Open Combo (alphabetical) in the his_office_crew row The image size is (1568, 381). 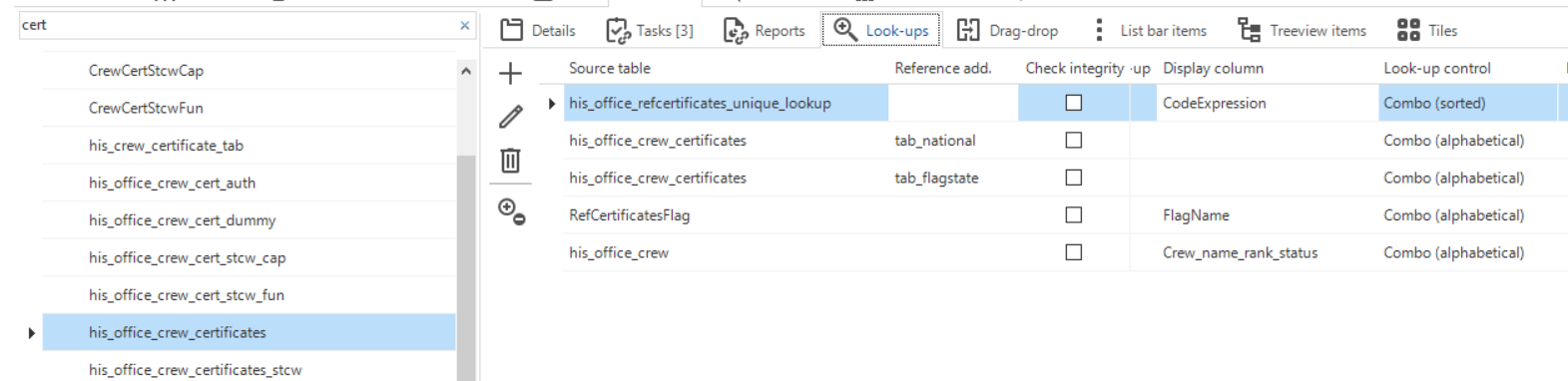click(1467, 252)
